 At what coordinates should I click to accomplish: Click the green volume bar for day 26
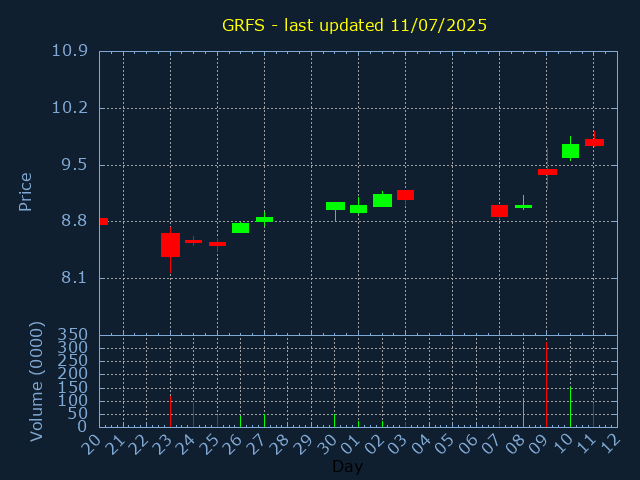pyautogui.click(x=240, y=421)
